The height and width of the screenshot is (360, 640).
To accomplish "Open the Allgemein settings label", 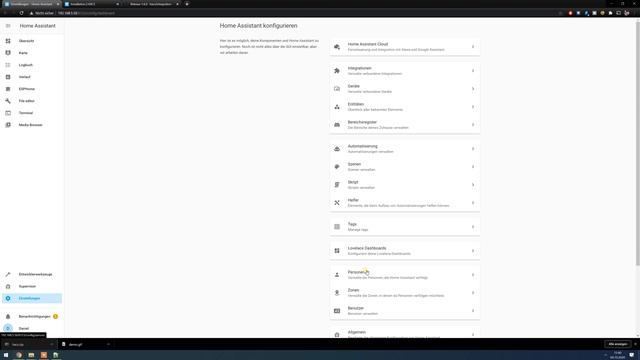I will pyautogui.click(x=356, y=332).
